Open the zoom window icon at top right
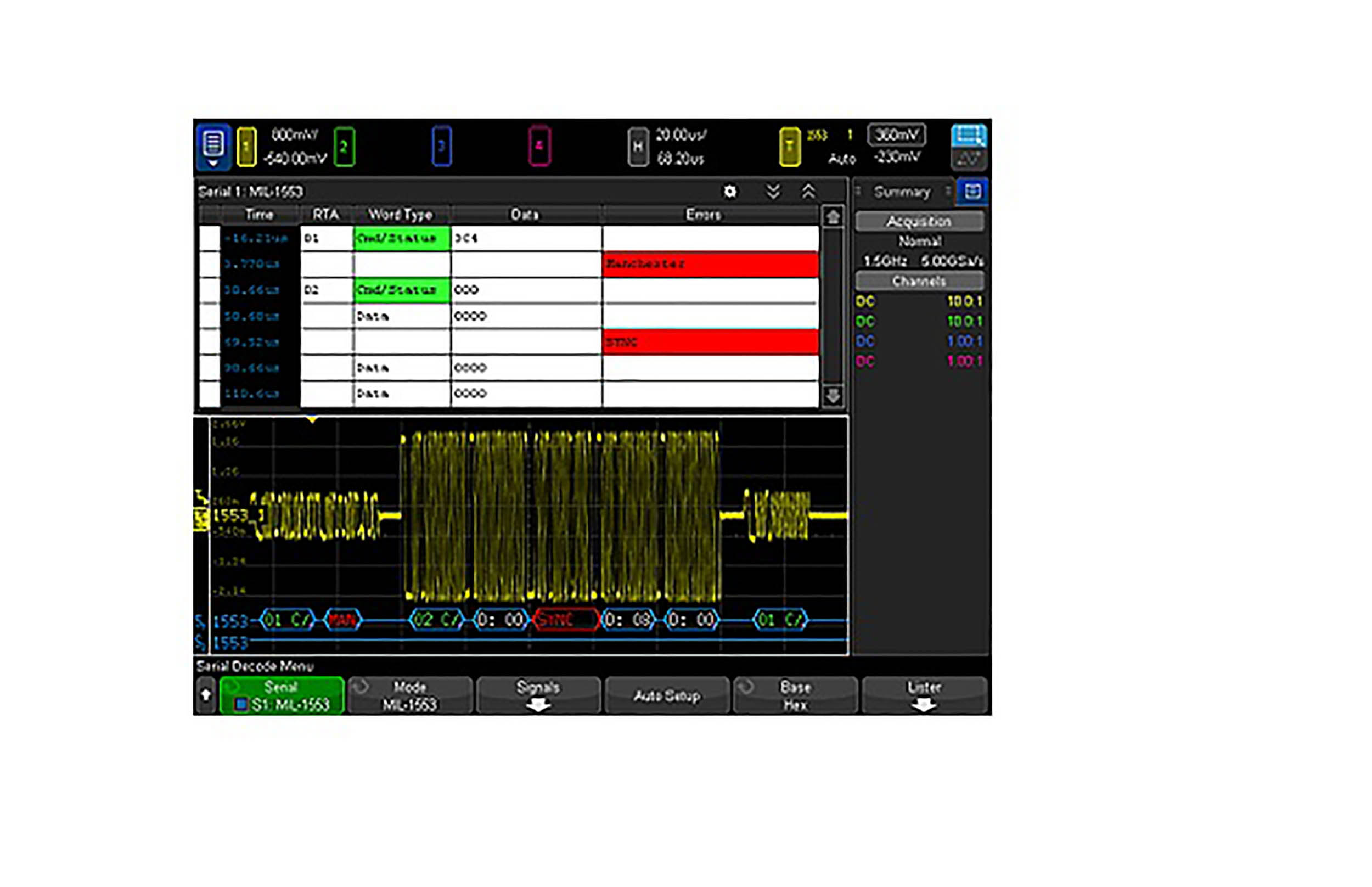The height and width of the screenshot is (887, 1372). pos(969,136)
